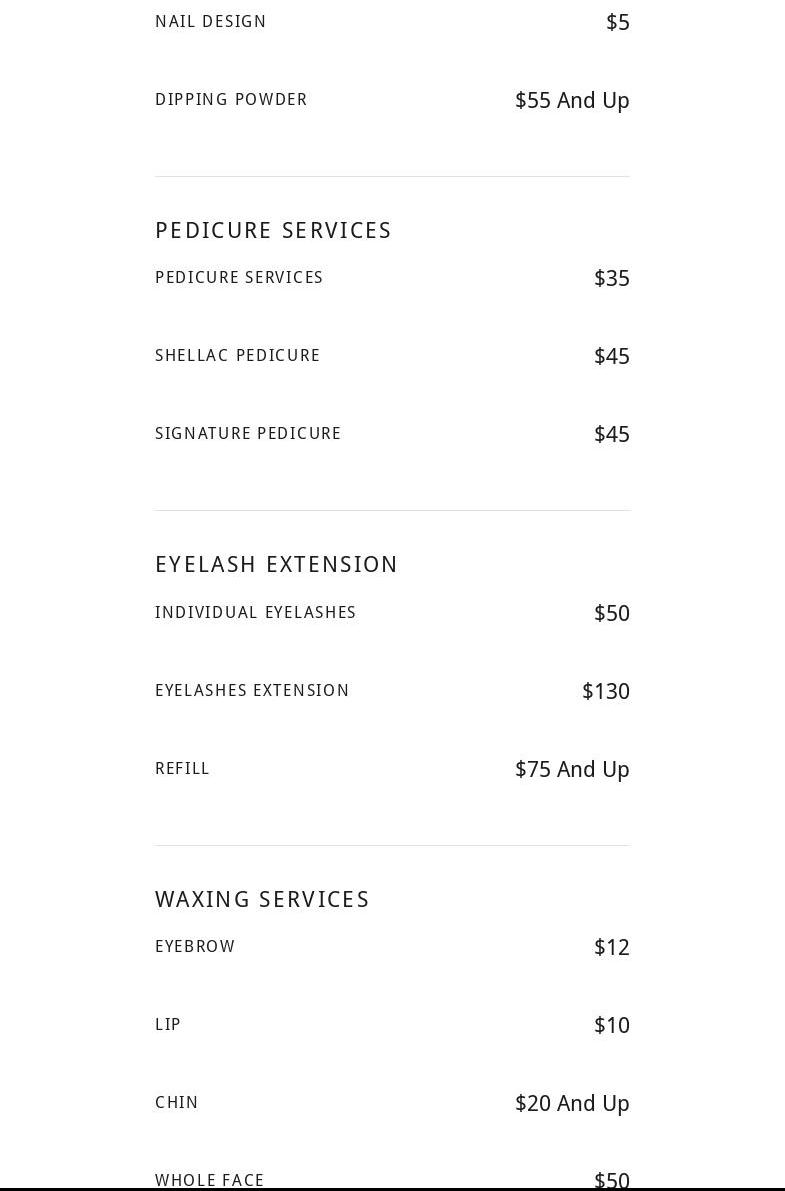Click the Eyelash Extension section heading

coord(276,565)
